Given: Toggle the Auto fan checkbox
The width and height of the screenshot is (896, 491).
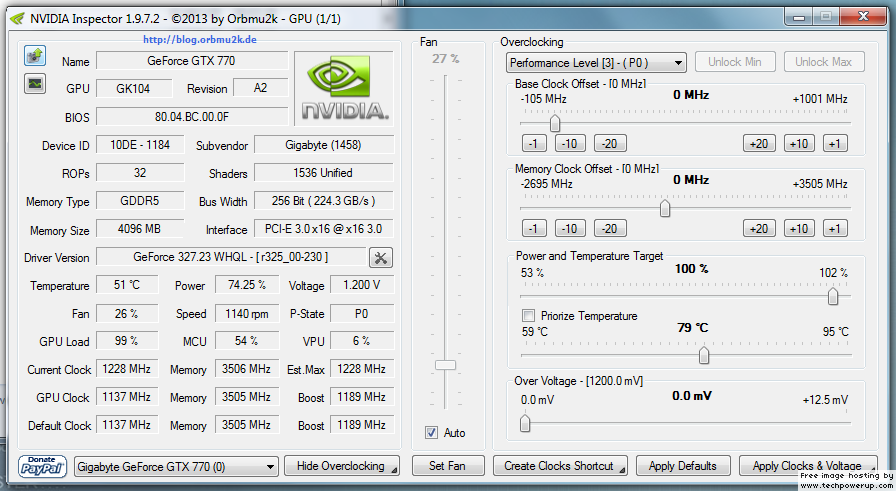Looking at the screenshot, I should click(431, 433).
